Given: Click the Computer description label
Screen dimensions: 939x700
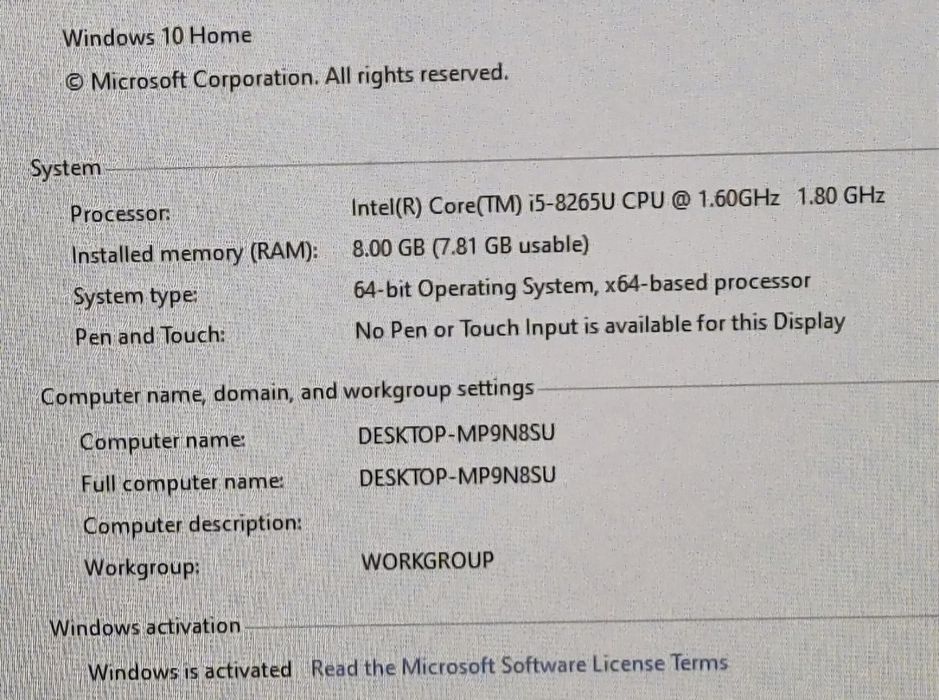Looking at the screenshot, I should point(192,525).
